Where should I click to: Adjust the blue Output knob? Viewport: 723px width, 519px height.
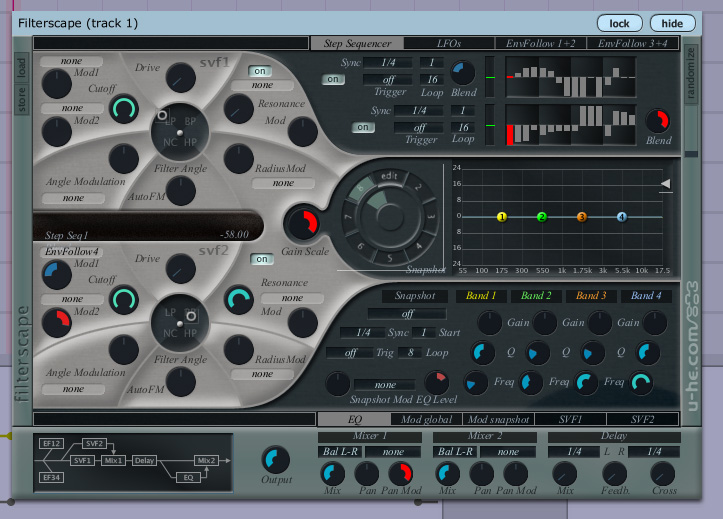(276, 460)
